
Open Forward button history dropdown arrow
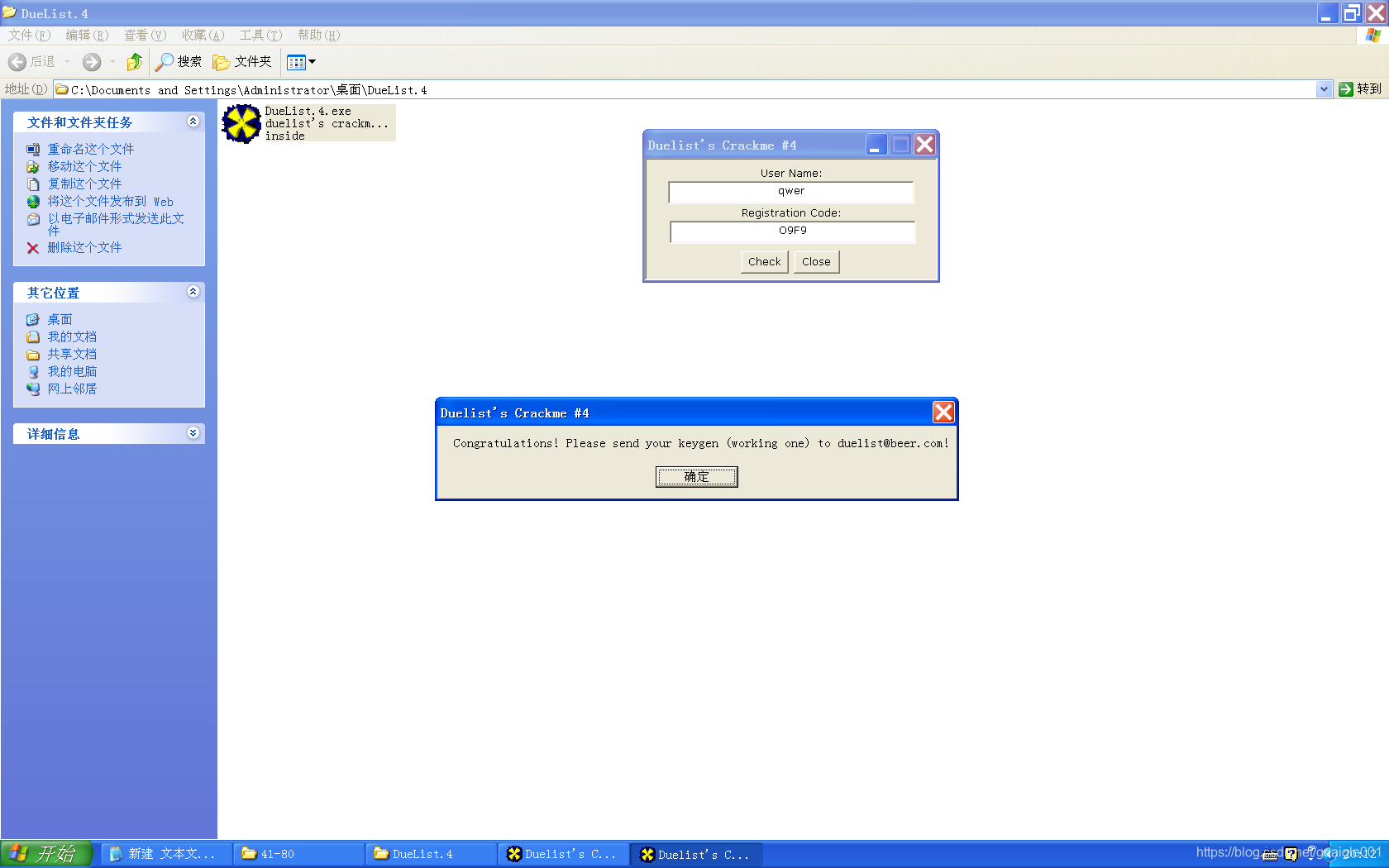112,62
